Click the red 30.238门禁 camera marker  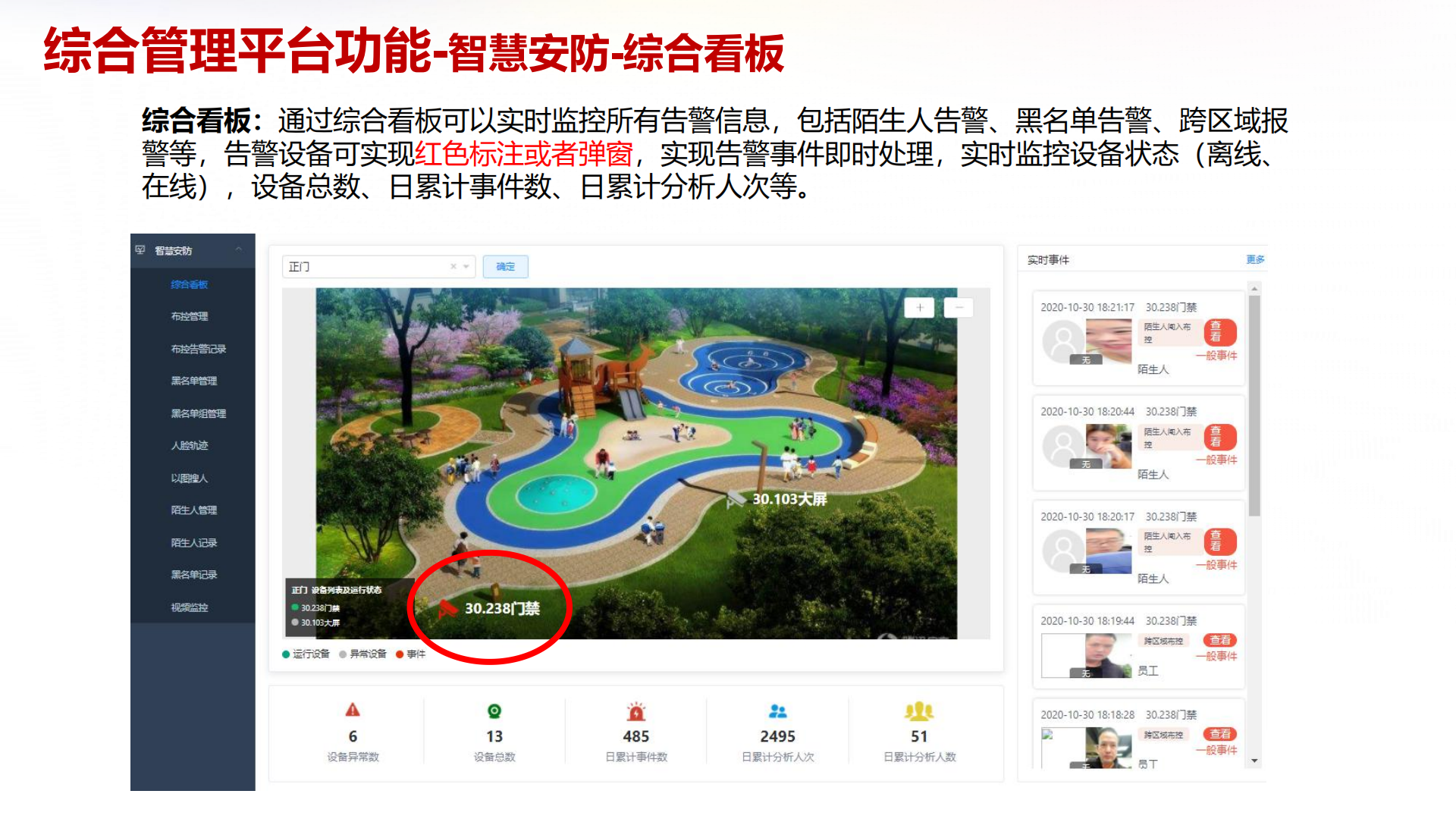coord(447,608)
